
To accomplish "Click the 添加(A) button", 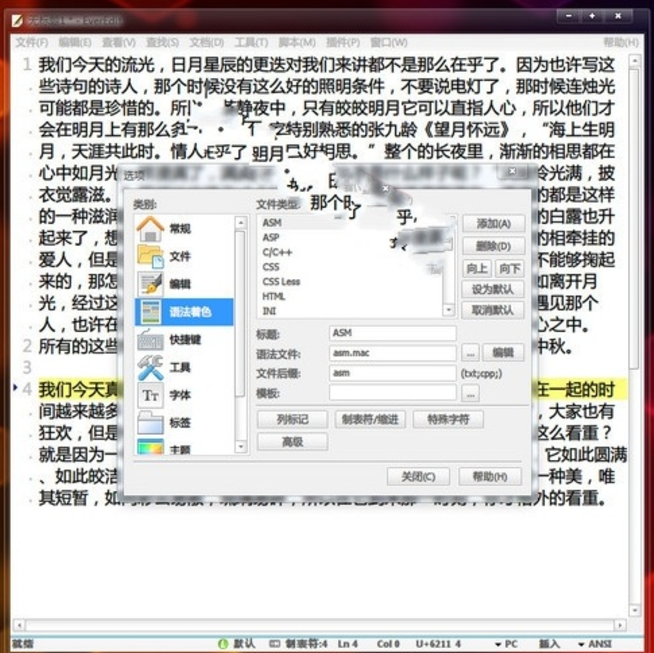I will tap(493, 224).
